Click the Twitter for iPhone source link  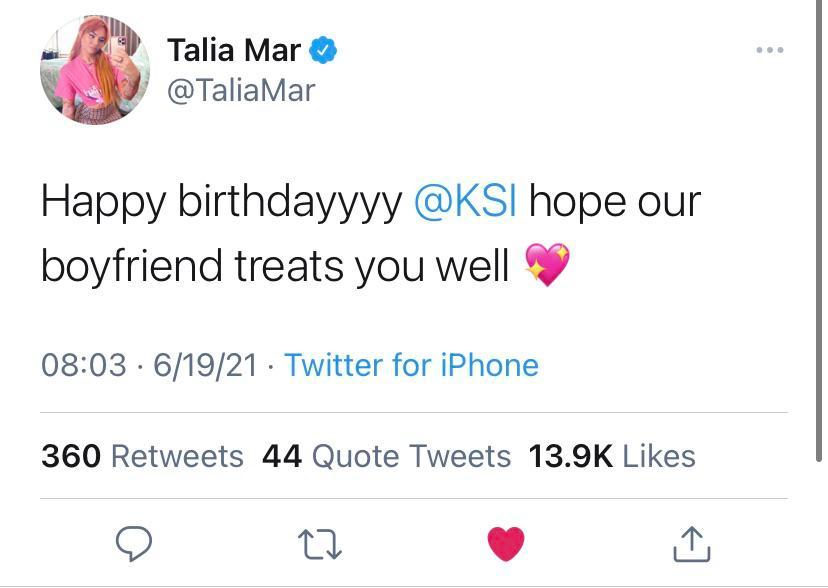pyautogui.click(x=414, y=365)
